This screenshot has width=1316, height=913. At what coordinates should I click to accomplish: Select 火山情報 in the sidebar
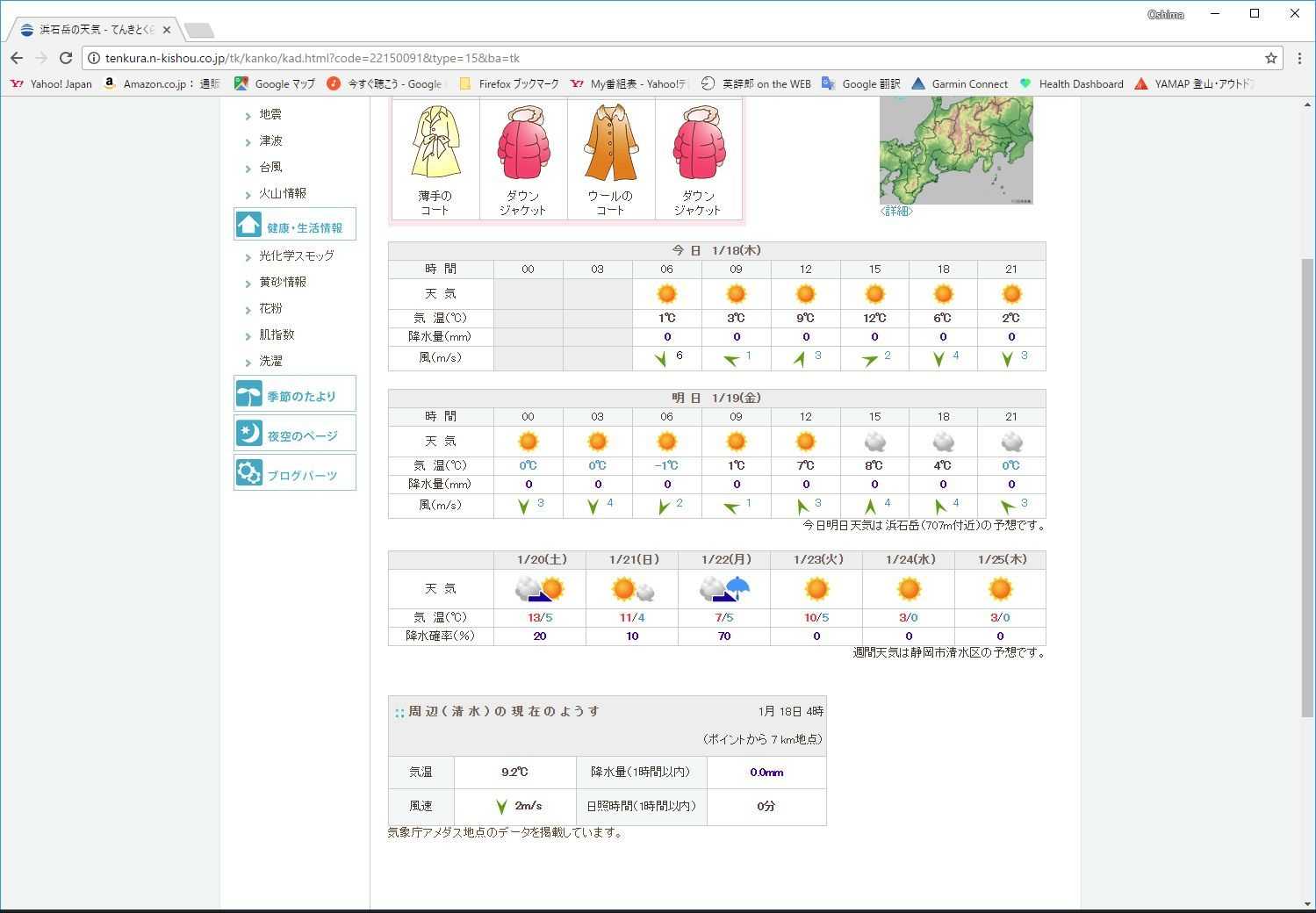click(x=282, y=193)
